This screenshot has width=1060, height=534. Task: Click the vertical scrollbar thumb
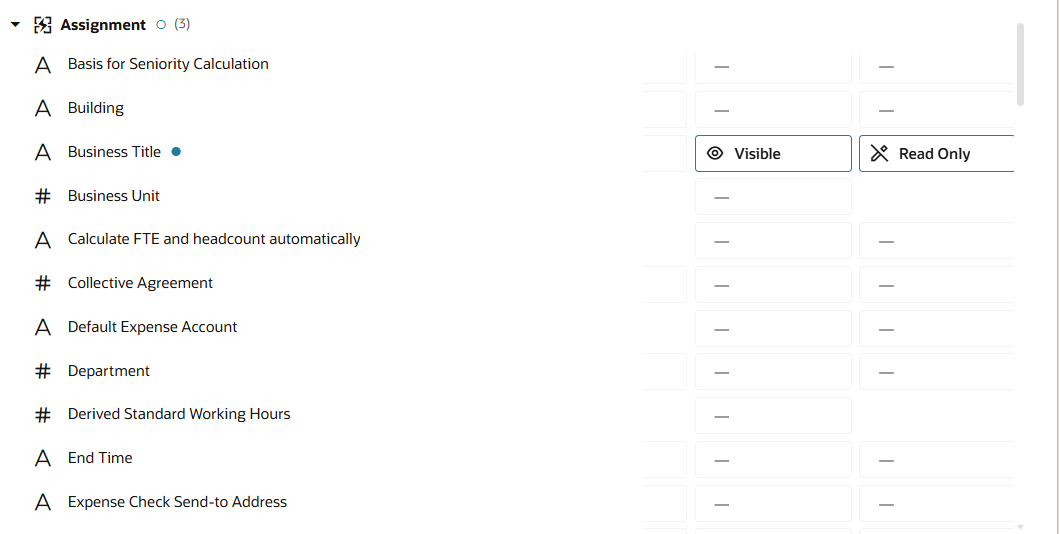(1020, 63)
